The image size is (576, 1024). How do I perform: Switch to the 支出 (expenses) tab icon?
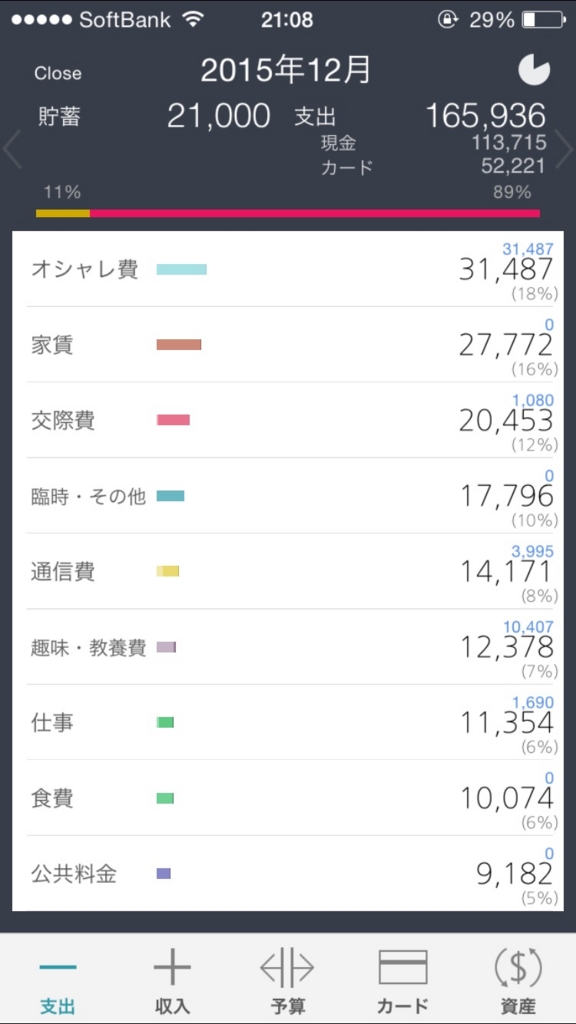(x=57, y=975)
